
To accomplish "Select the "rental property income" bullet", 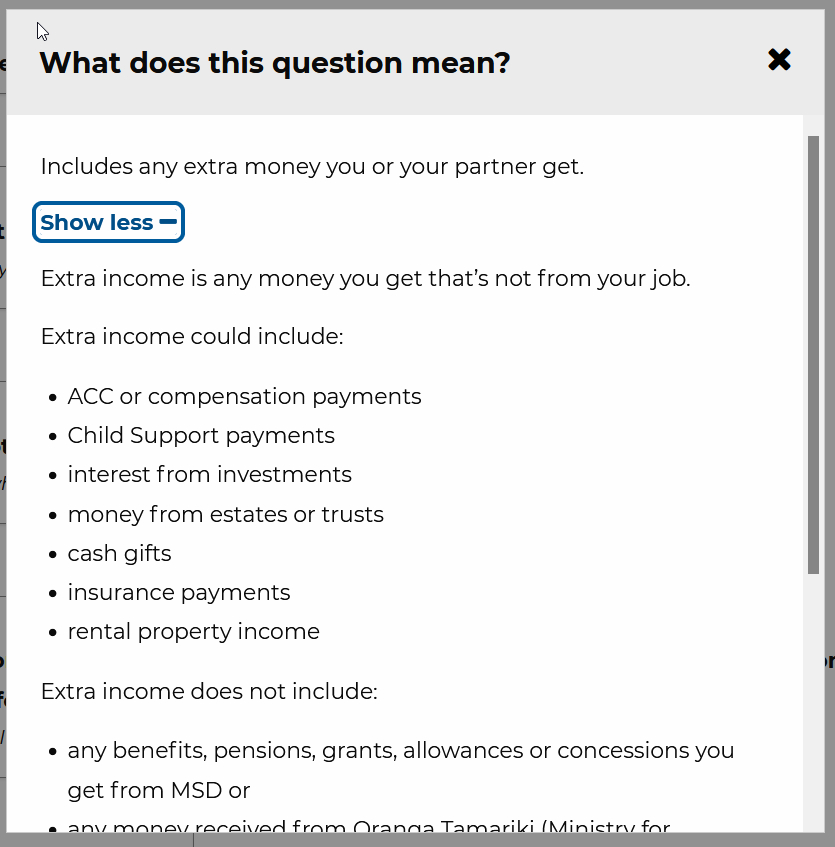I will click(194, 632).
